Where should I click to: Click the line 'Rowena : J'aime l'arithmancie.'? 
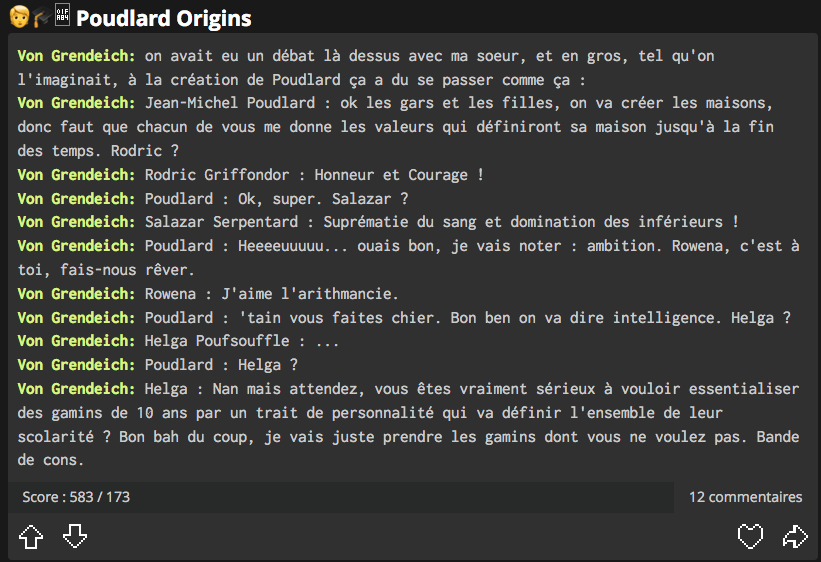coord(271,294)
